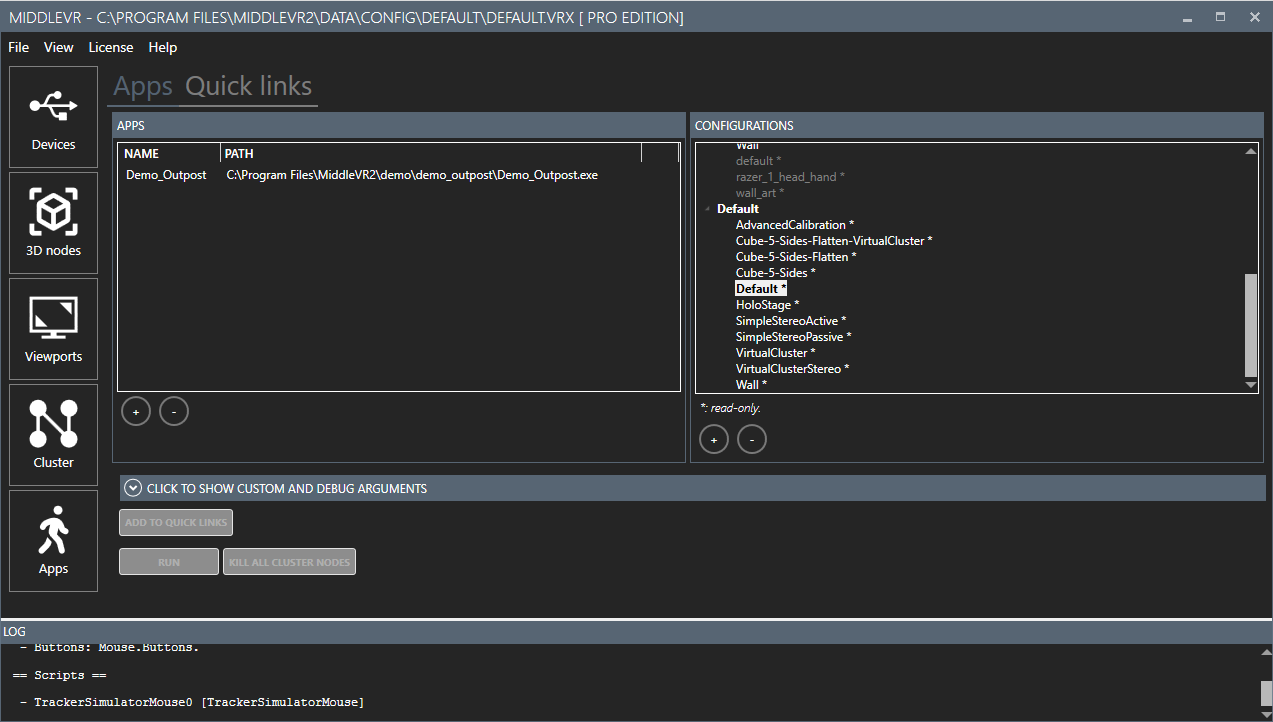The image size is (1273, 722).
Task: Click Add to Quick Links button
Action: [x=176, y=522]
